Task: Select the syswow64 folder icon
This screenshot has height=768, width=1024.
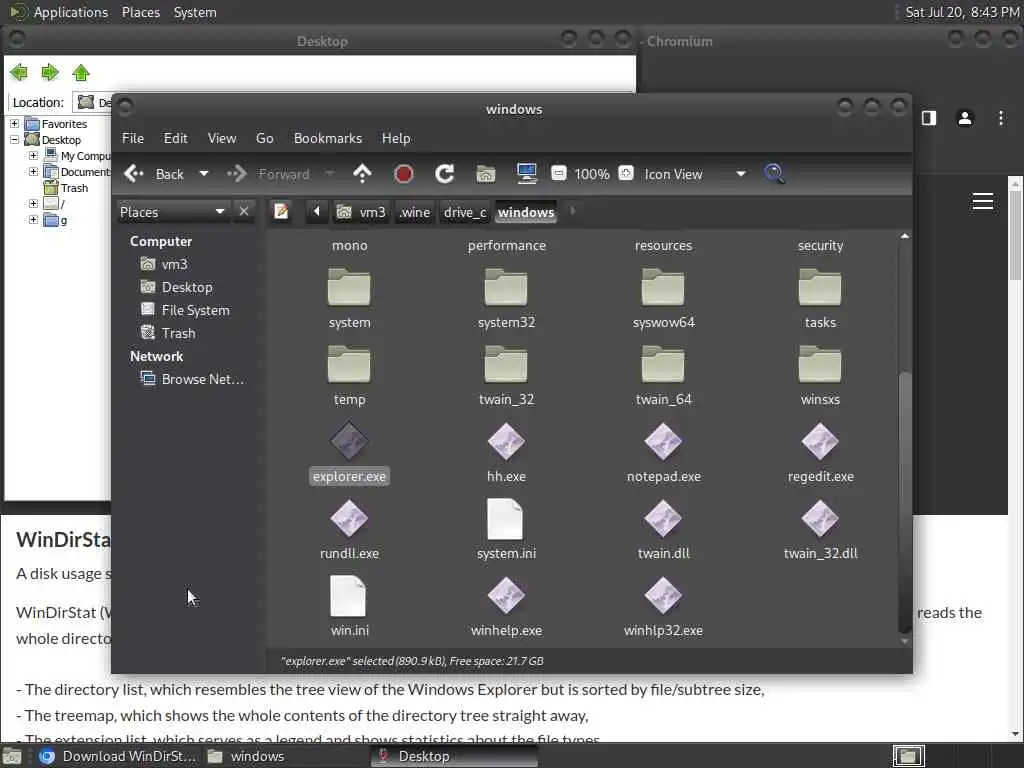Action: (x=663, y=288)
